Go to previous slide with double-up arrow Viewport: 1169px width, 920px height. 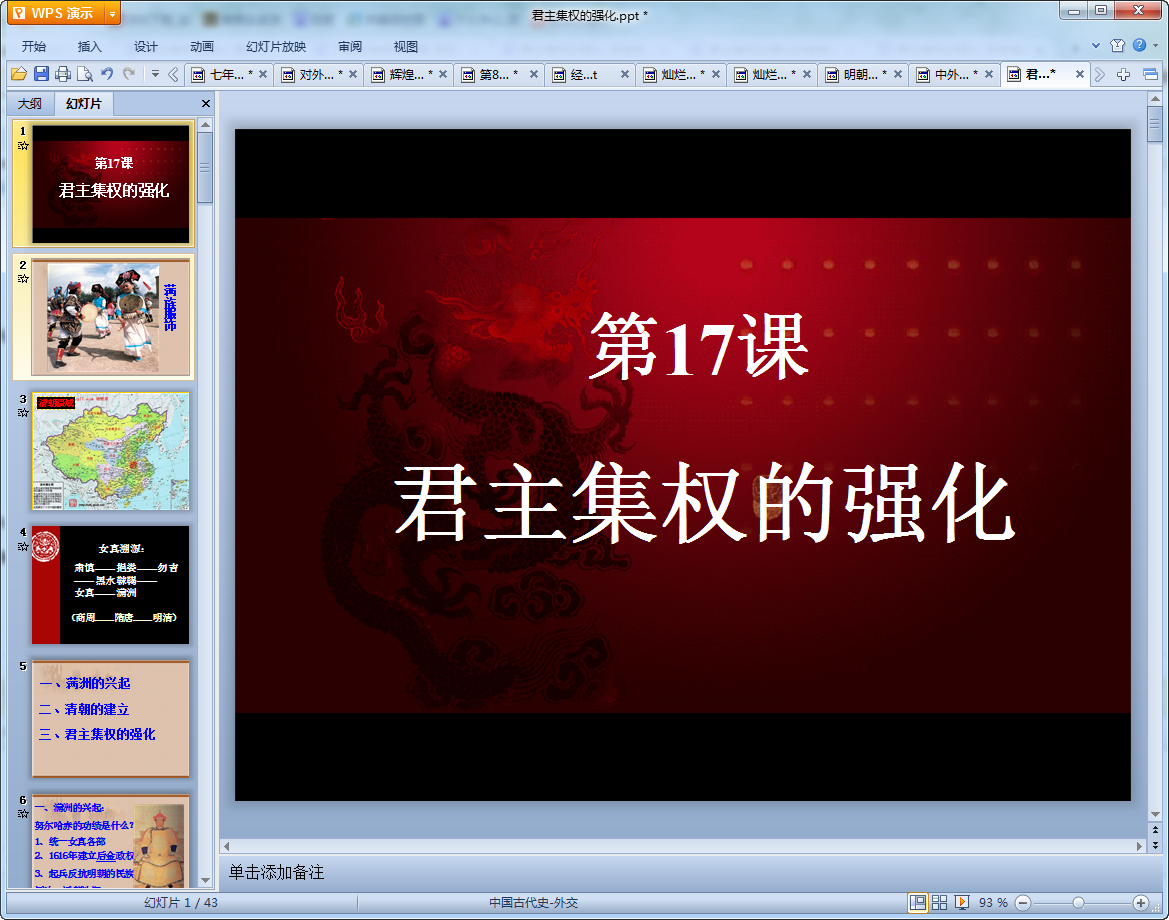pos(1155,830)
